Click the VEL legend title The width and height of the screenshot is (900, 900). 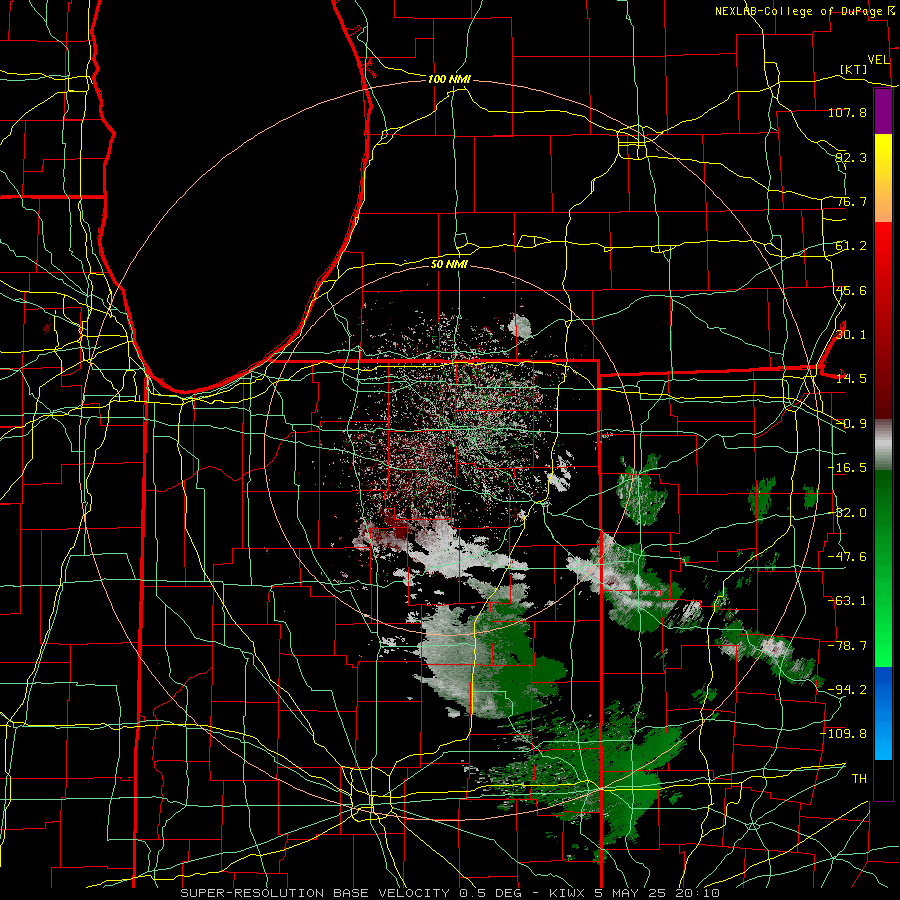(x=878, y=60)
